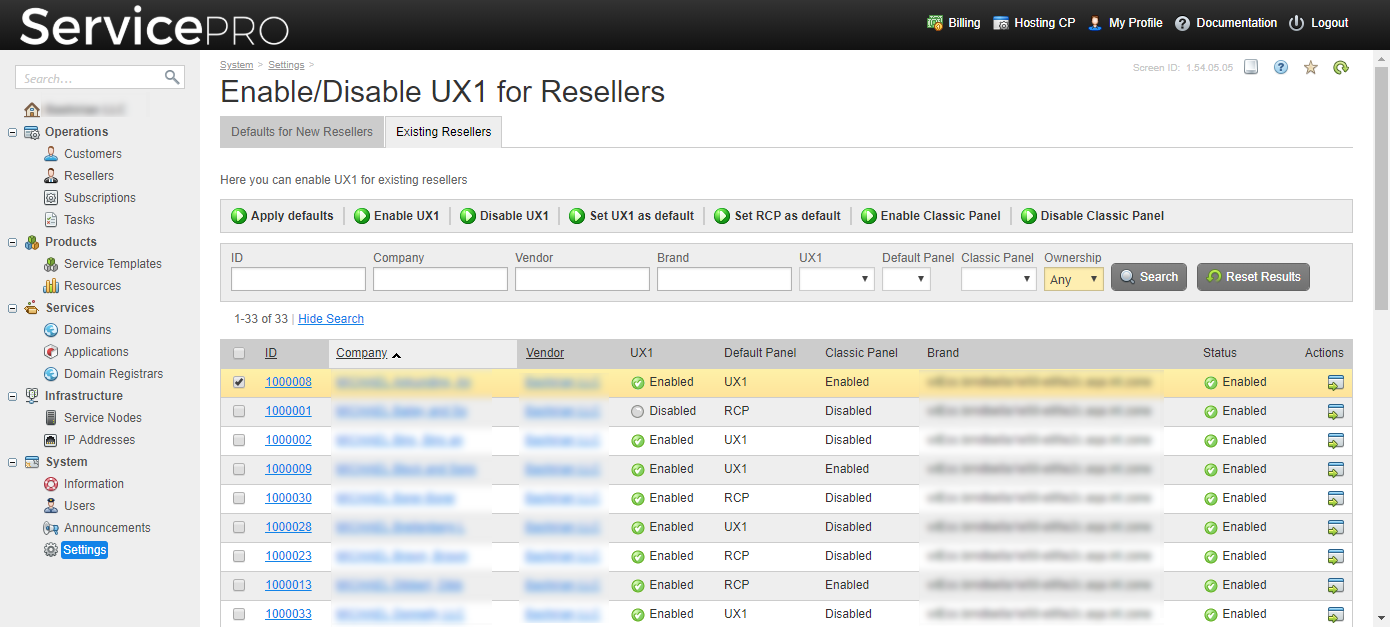This screenshot has height=627, width=1390.
Task: Open the actions icon for reseller 1000013
Action: click(1335, 585)
